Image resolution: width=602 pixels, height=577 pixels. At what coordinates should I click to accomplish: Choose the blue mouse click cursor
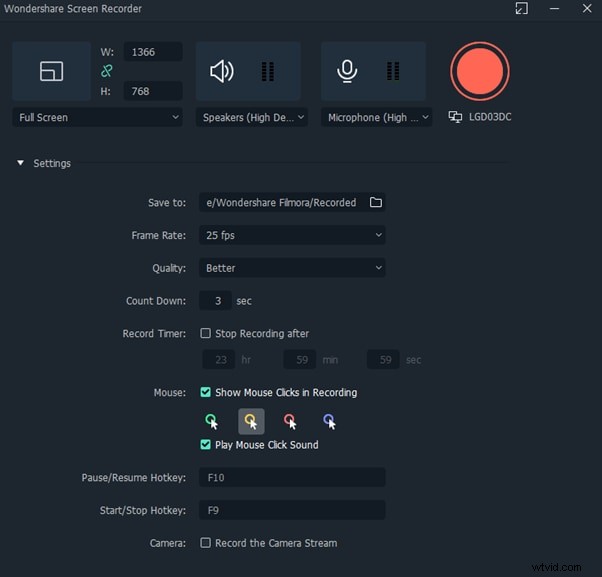pyautogui.click(x=329, y=421)
